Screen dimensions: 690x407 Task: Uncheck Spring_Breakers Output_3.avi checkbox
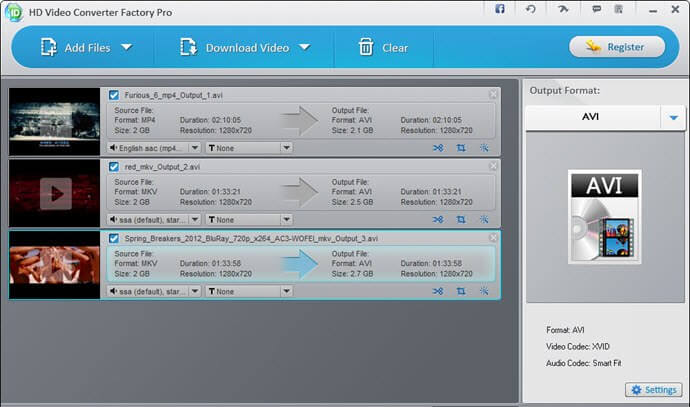click(114, 238)
